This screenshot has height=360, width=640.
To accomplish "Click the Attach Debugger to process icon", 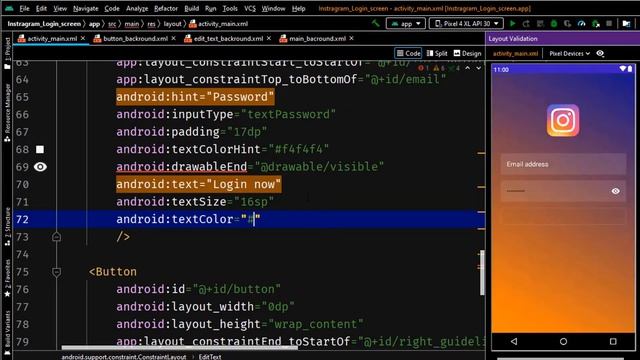I will pyautogui.click(x=596, y=24).
